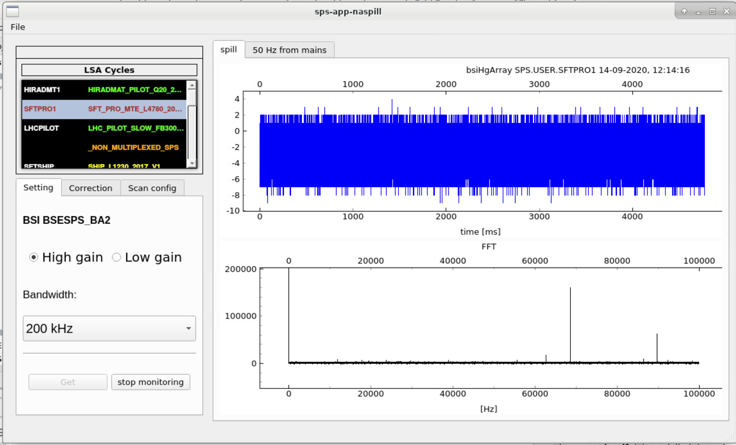This screenshot has height=445, width=736.
Task: Minimize the sps-app-naspill window
Action: point(698,12)
